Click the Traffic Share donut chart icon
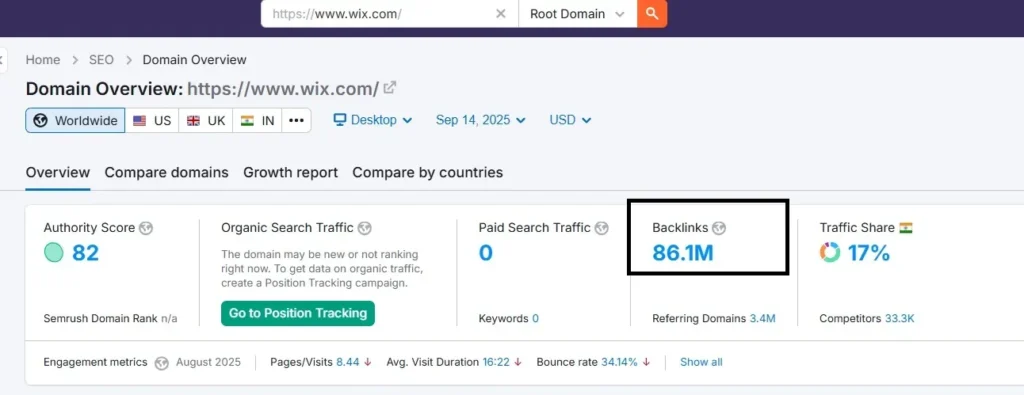This screenshot has height=395, width=1024. click(x=830, y=253)
